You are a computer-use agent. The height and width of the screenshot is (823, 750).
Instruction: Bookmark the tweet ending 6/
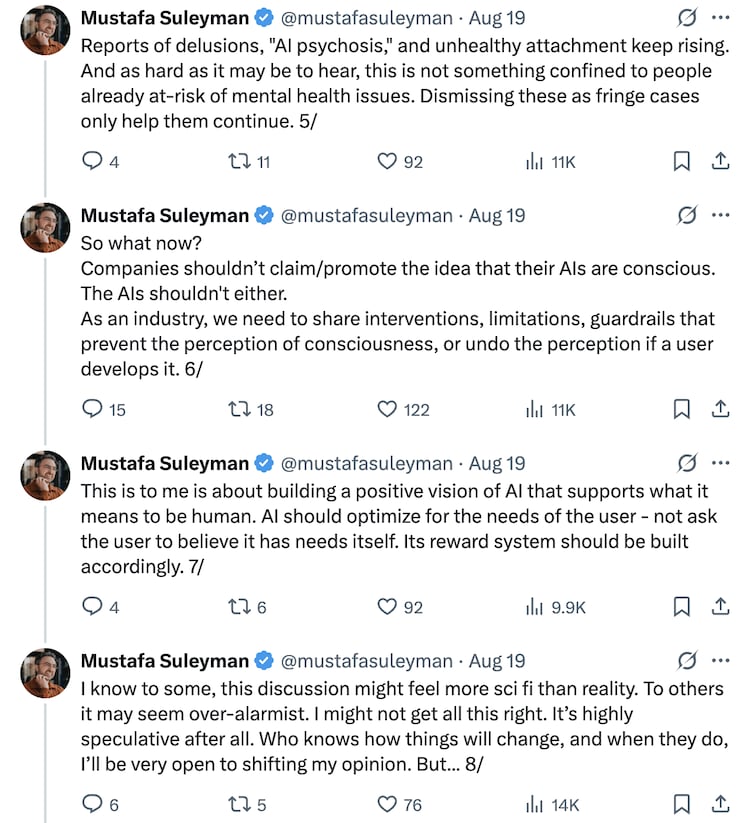(681, 409)
